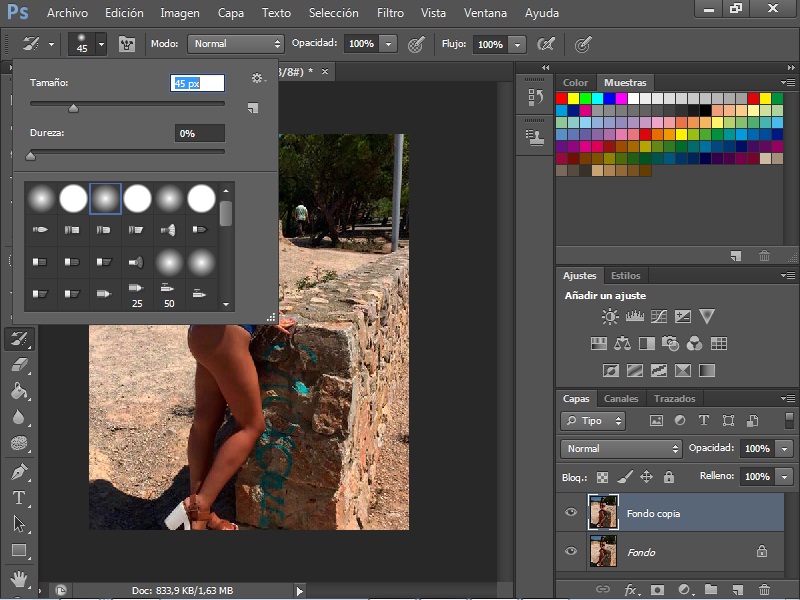Add Vibrance adjustment triangle icon

pyautogui.click(x=707, y=316)
